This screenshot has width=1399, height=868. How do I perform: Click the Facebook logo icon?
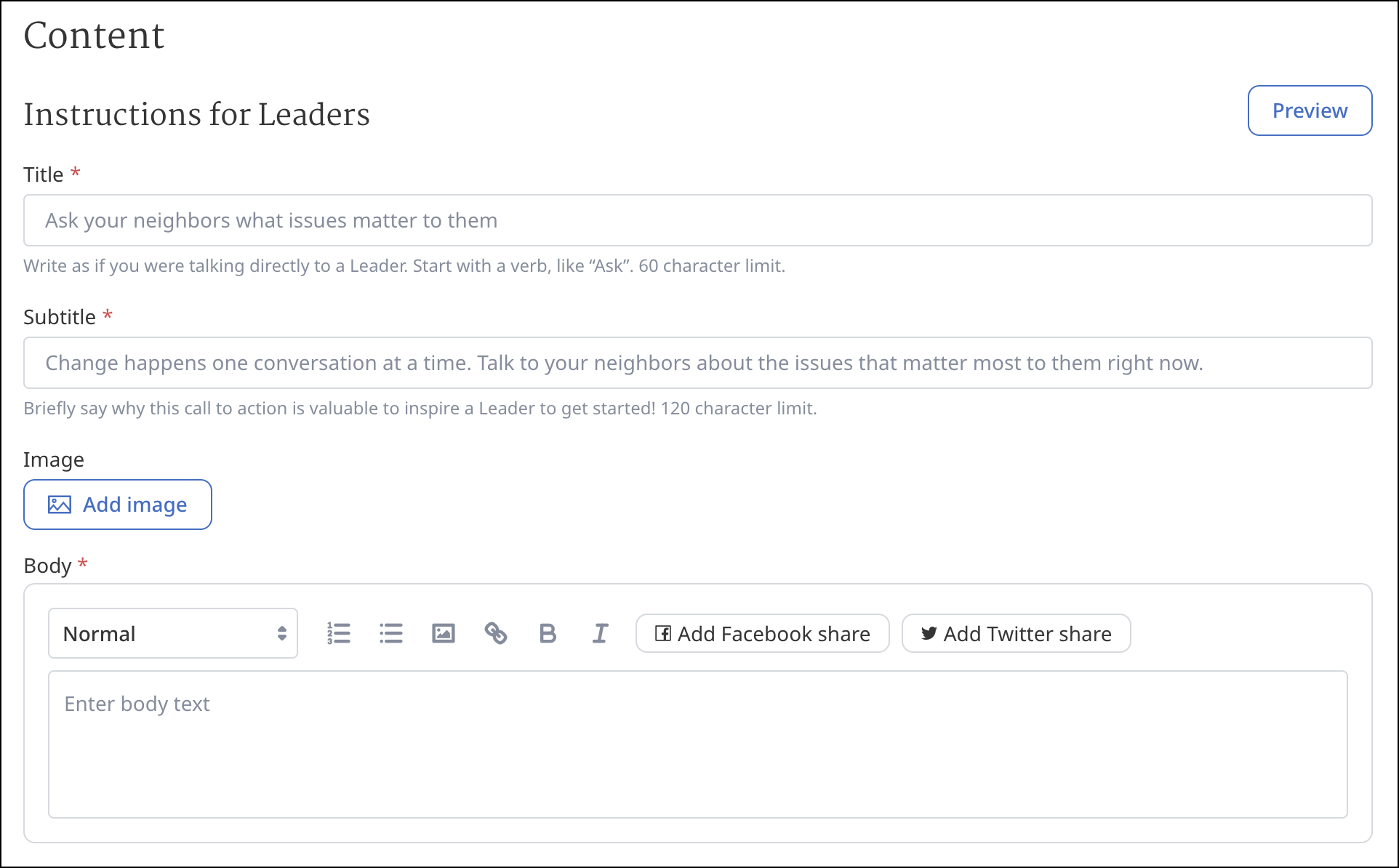click(662, 633)
